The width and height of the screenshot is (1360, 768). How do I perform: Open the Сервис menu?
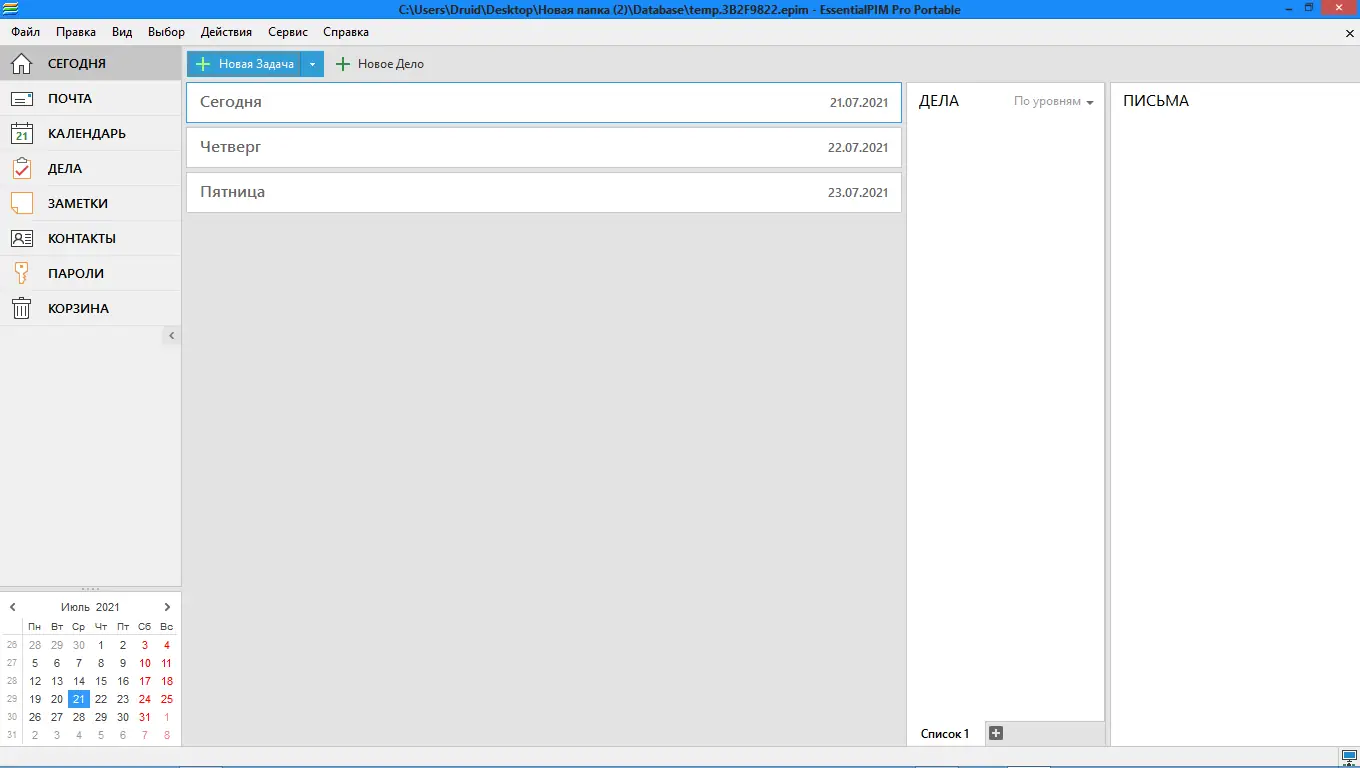(288, 32)
